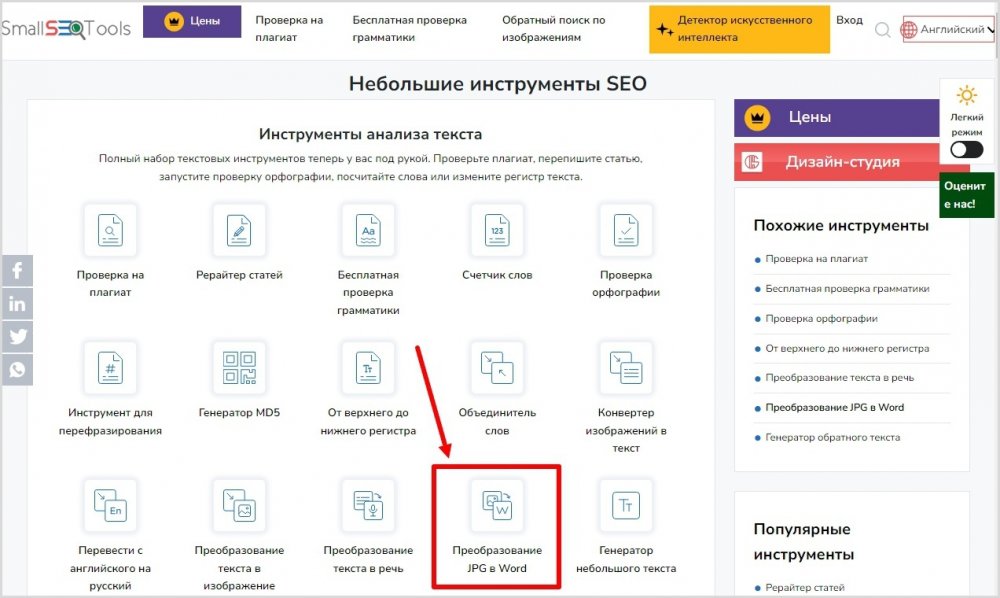
Task: Click the green Оцените нас button
Action: coord(966,195)
